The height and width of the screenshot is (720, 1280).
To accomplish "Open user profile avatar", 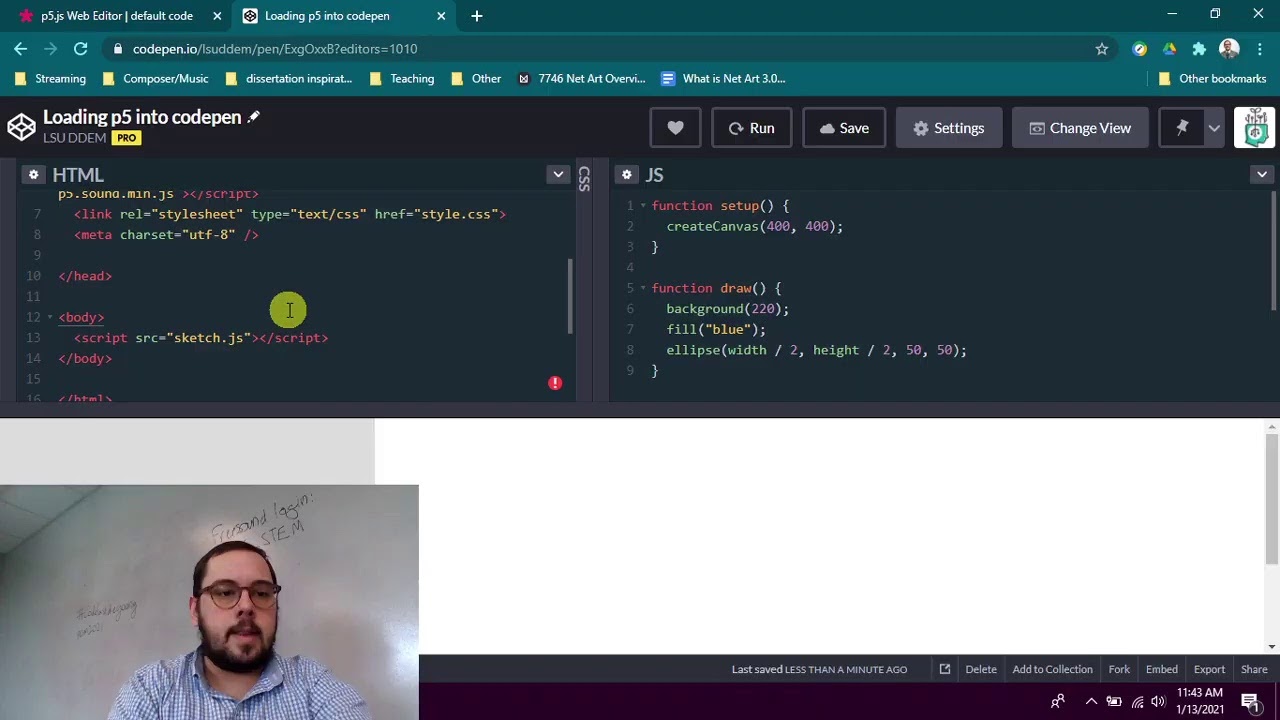I will [1254, 128].
